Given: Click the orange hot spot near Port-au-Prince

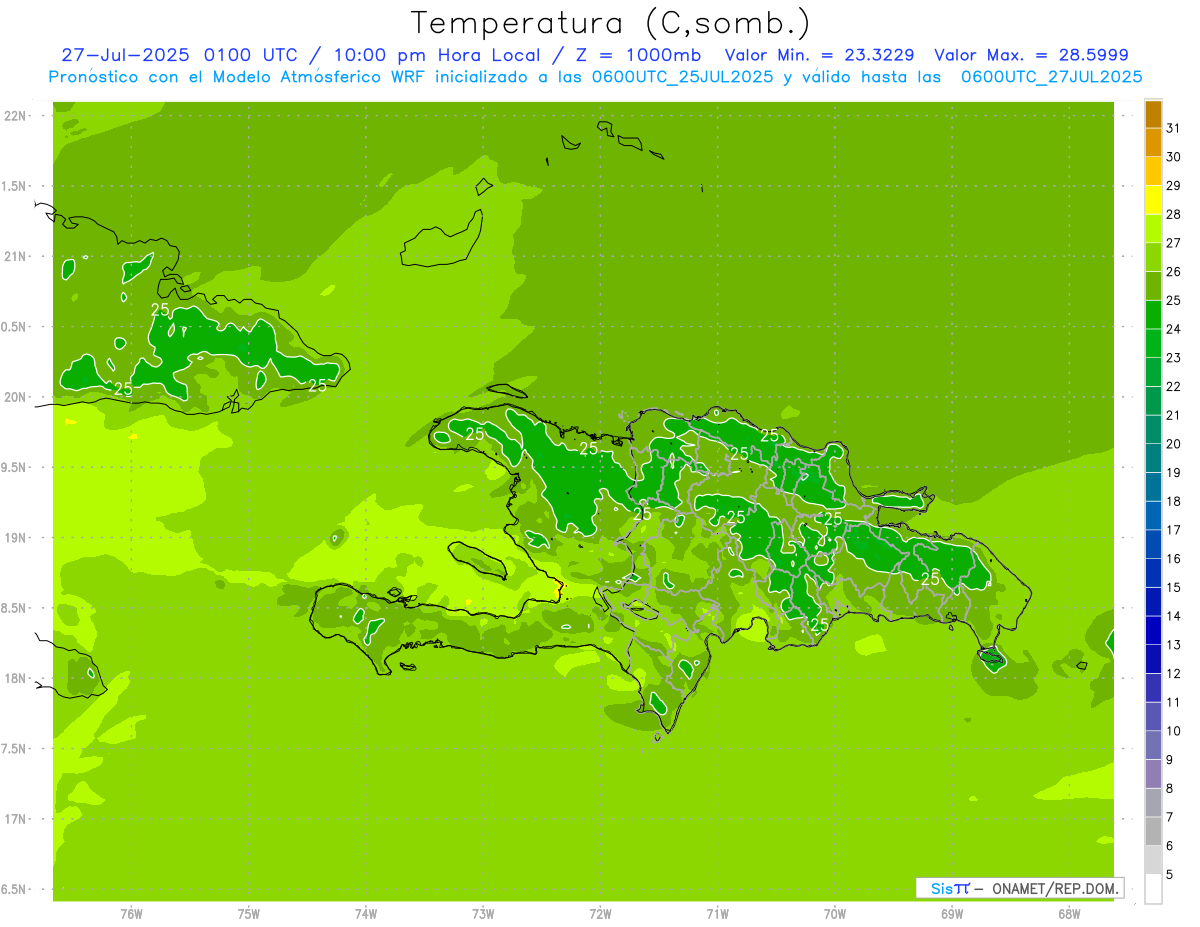Looking at the screenshot, I should tap(560, 588).
